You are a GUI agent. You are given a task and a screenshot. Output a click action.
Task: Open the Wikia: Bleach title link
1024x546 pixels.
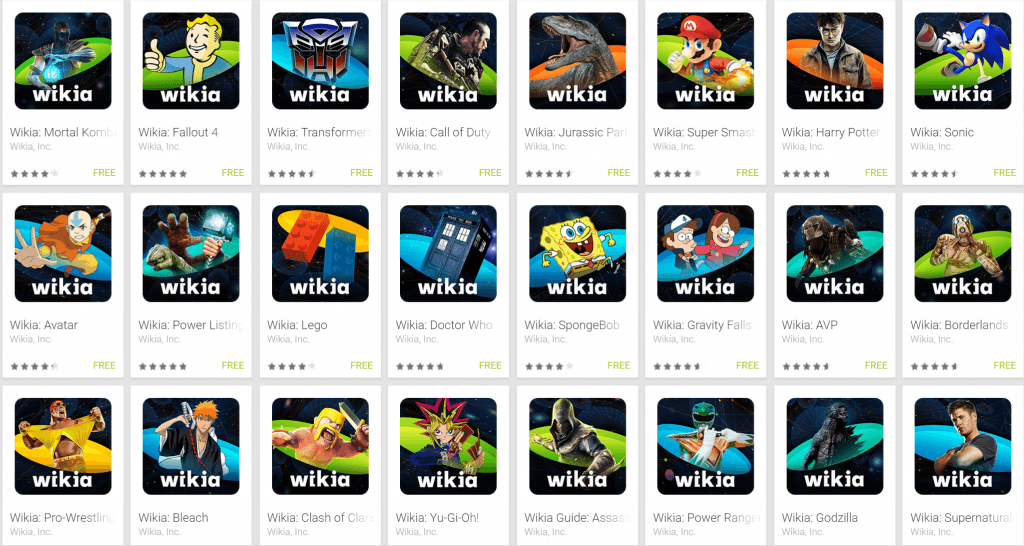coord(173,517)
